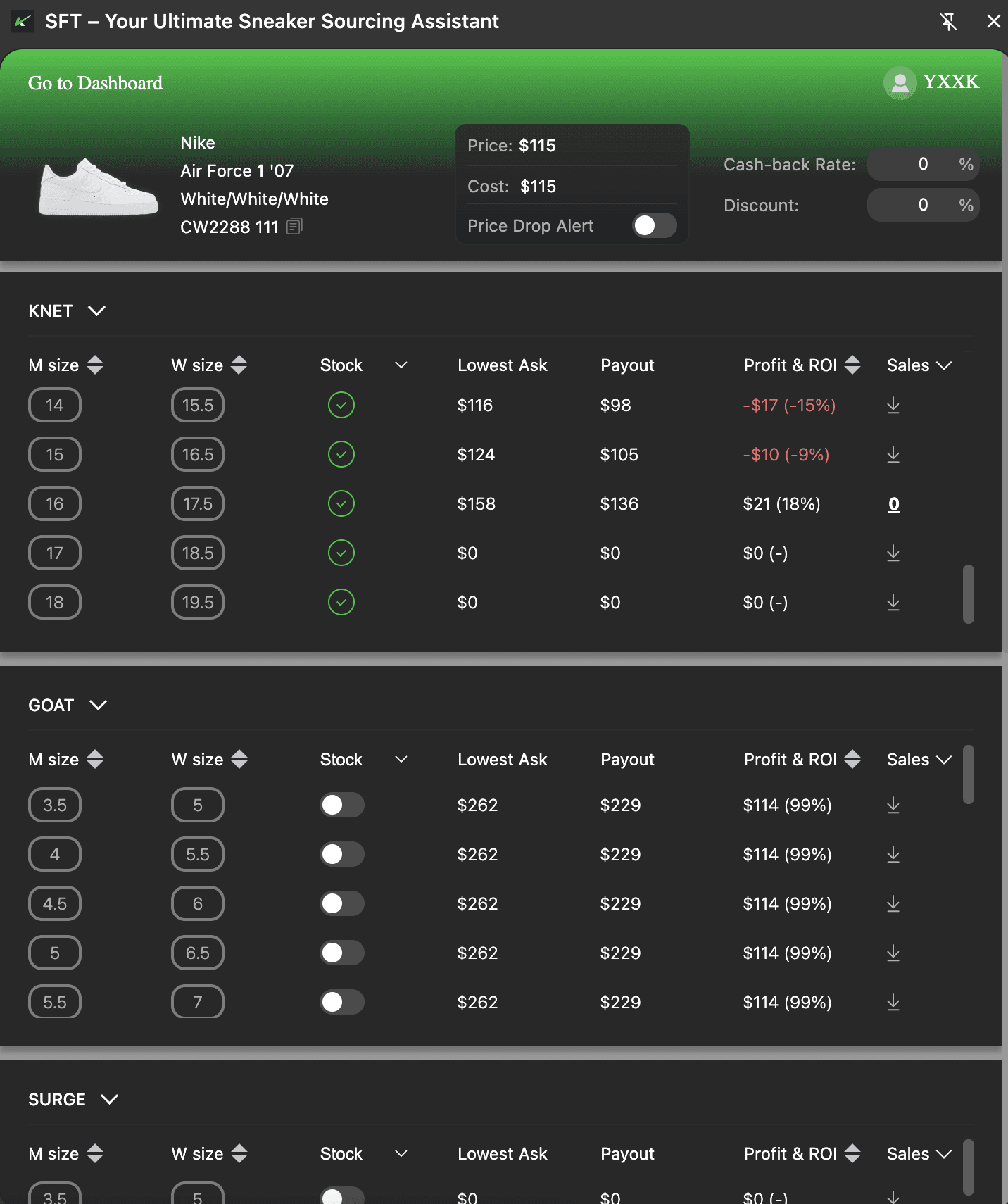The width and height of the screenshot is (1008, 1204).
Task: Edit the Discount percent field
Action: coord(923,205)
